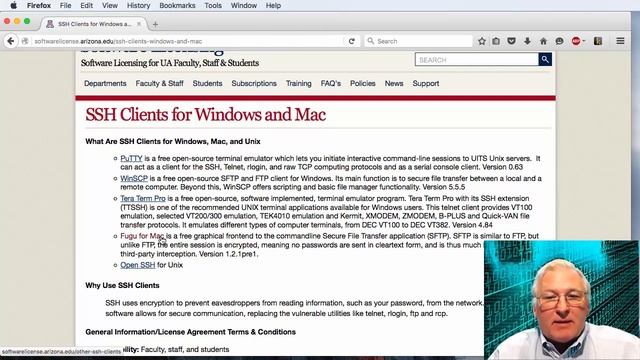Open the Window menu
The height and width of the screenshot is (360, 640).
point(244,6)
